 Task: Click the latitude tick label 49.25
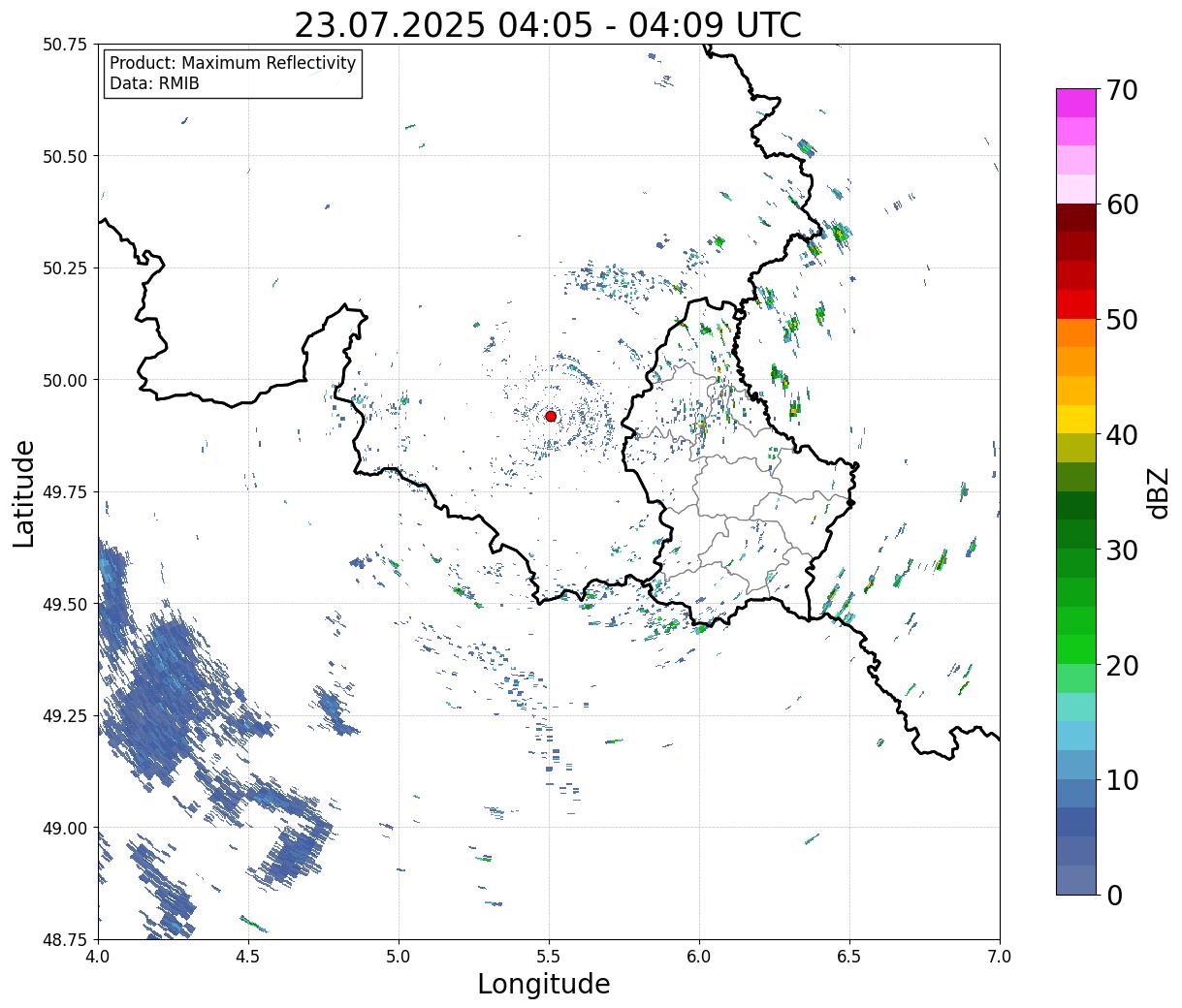pos(65,716)
